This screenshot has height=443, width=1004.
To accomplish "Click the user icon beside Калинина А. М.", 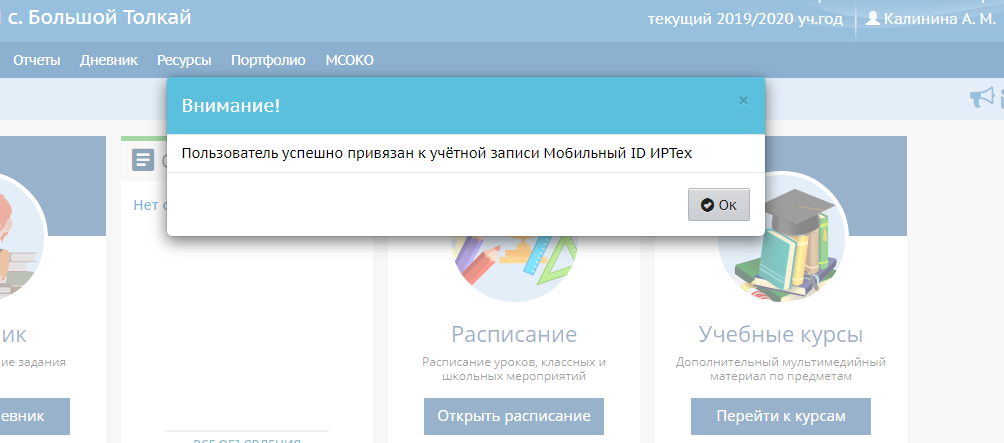I will click(x=872, y=18).
